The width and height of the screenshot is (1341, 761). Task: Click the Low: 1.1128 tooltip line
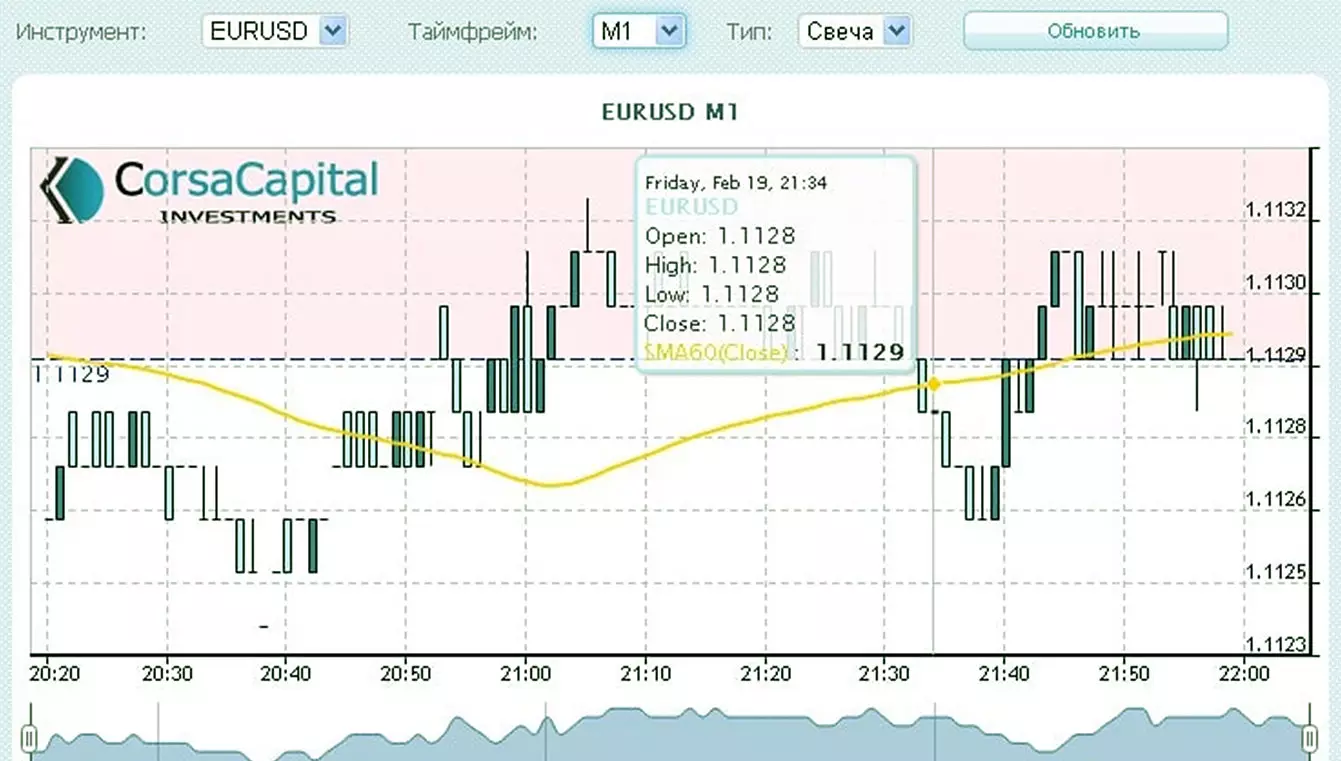712,294
